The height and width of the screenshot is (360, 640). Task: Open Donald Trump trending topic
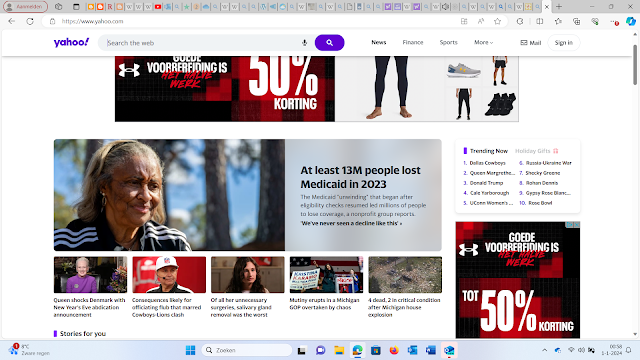(486, 183)
